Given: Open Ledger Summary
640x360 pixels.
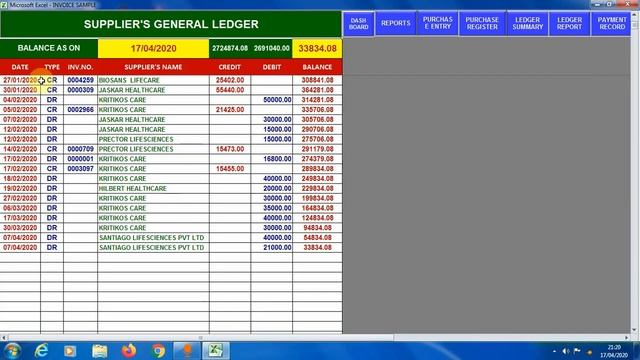Looking at the screenshot, I should (527, 23).
